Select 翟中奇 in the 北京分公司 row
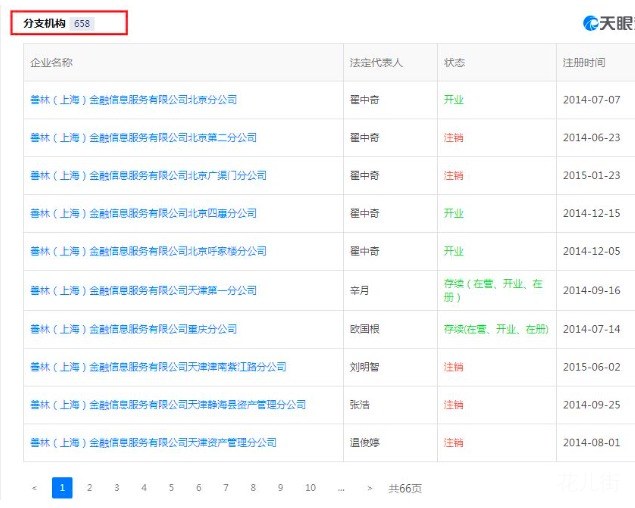This screenshot has width=635, height=508. tap(364, 100)
